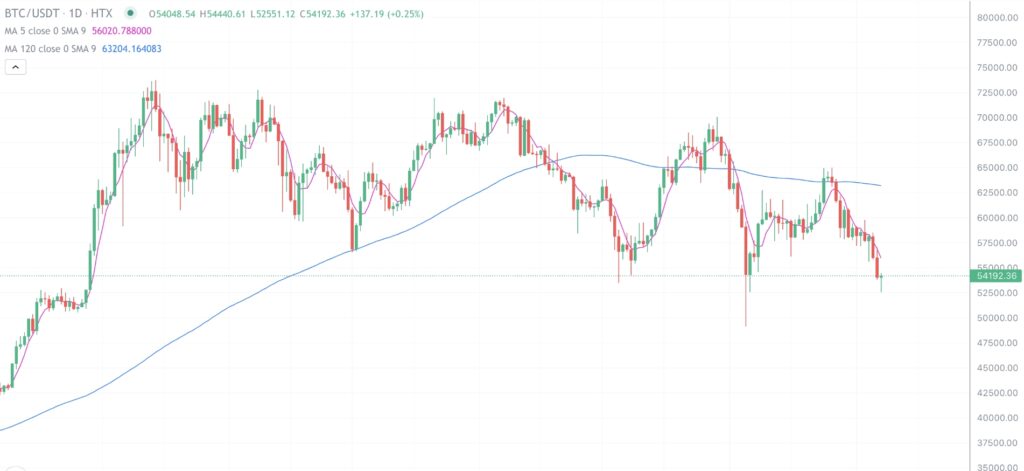Click the green market status dot
1024x471 pixels.
132,15
